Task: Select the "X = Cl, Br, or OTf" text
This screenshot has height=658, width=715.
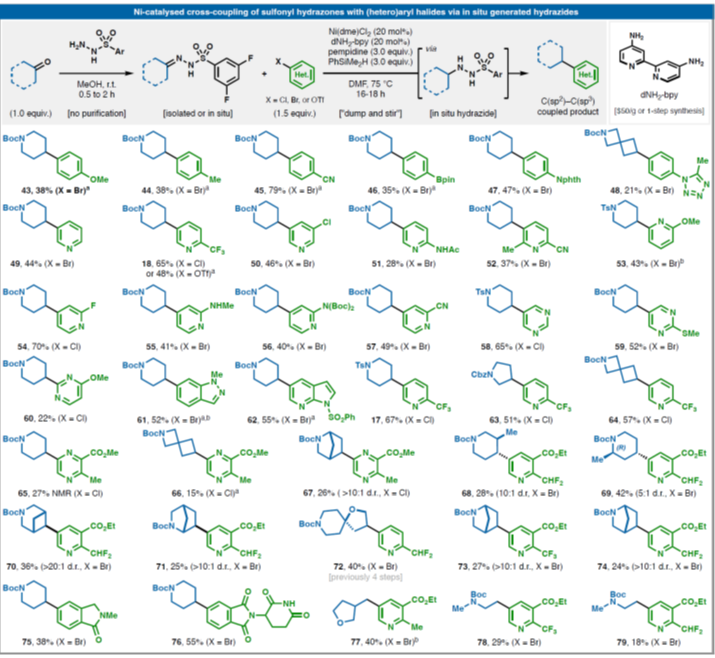Action: tap(295, 100)
